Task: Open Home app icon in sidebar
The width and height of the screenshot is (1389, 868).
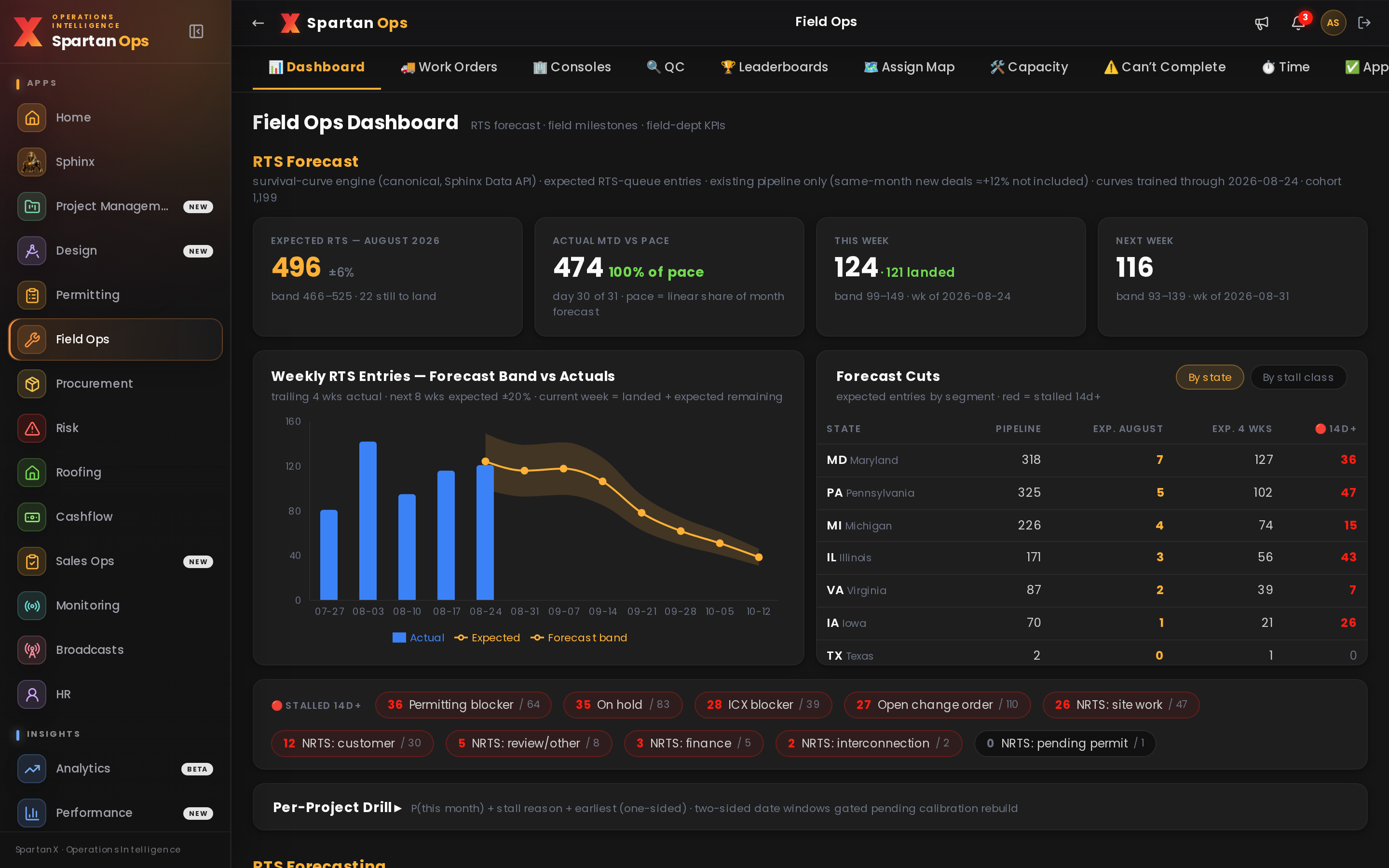Action: pos(32,118)
